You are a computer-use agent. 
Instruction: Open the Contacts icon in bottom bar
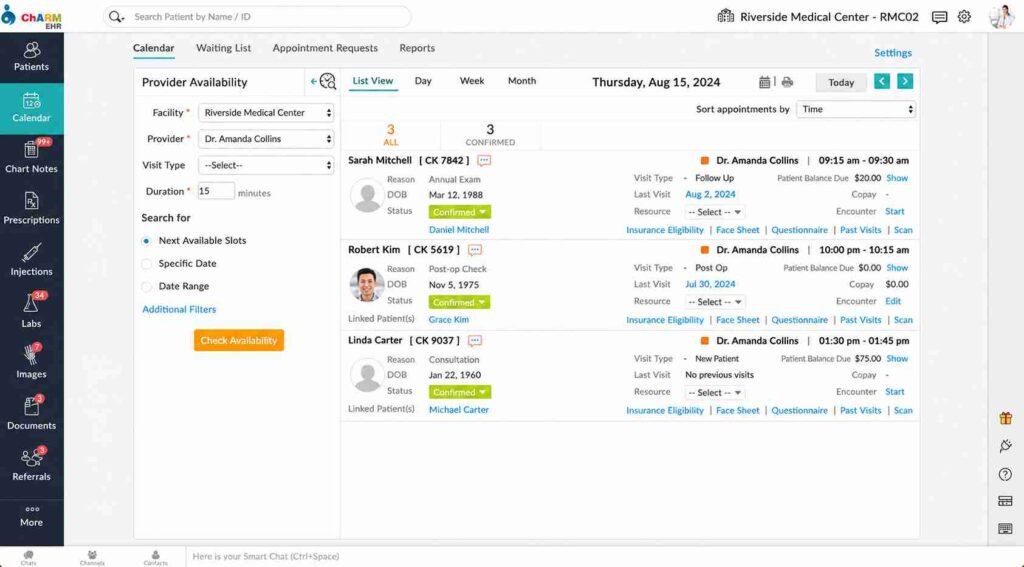(x=155, y=557)
